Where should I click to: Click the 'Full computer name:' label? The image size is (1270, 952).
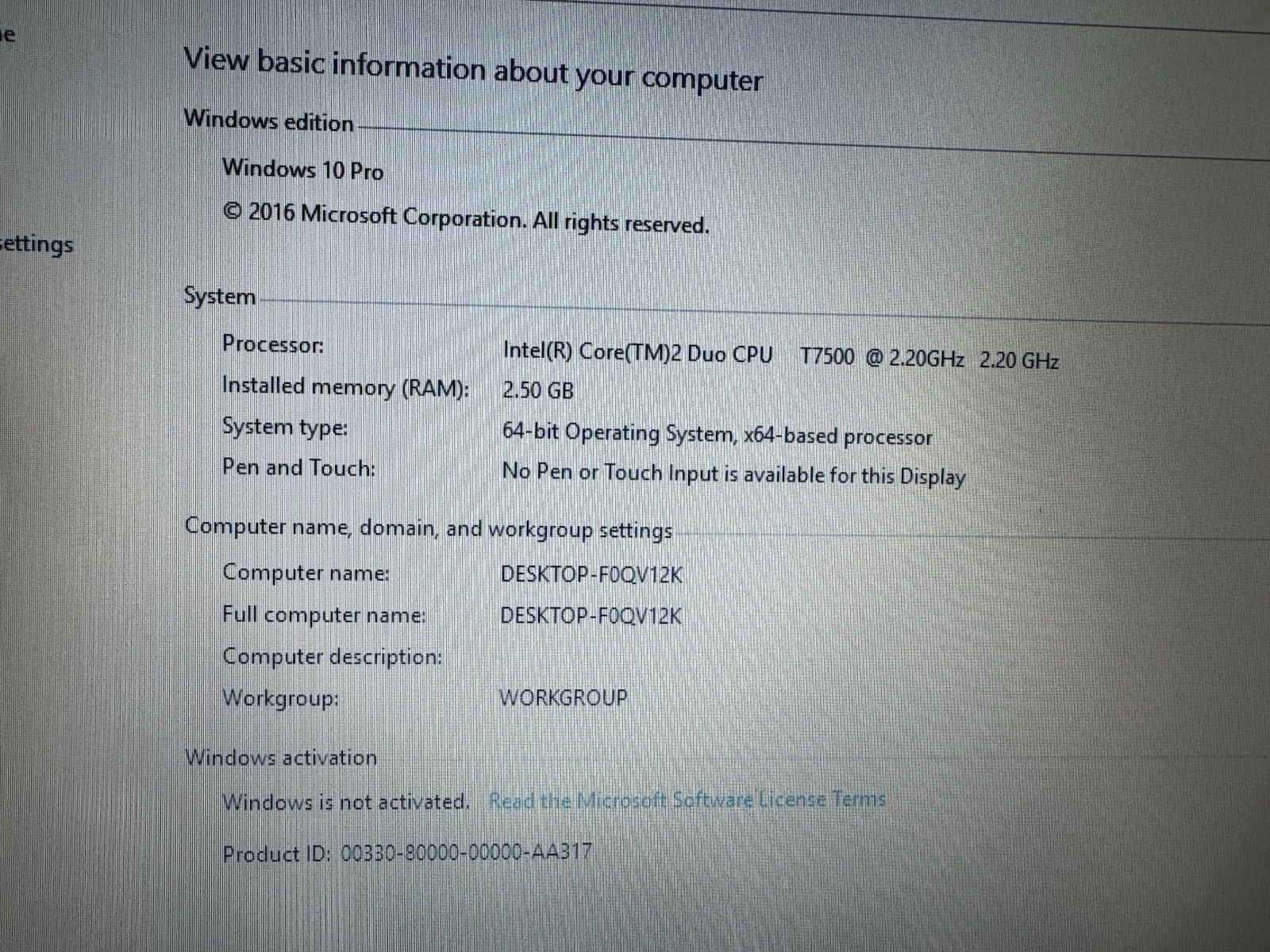coord(325,614)
